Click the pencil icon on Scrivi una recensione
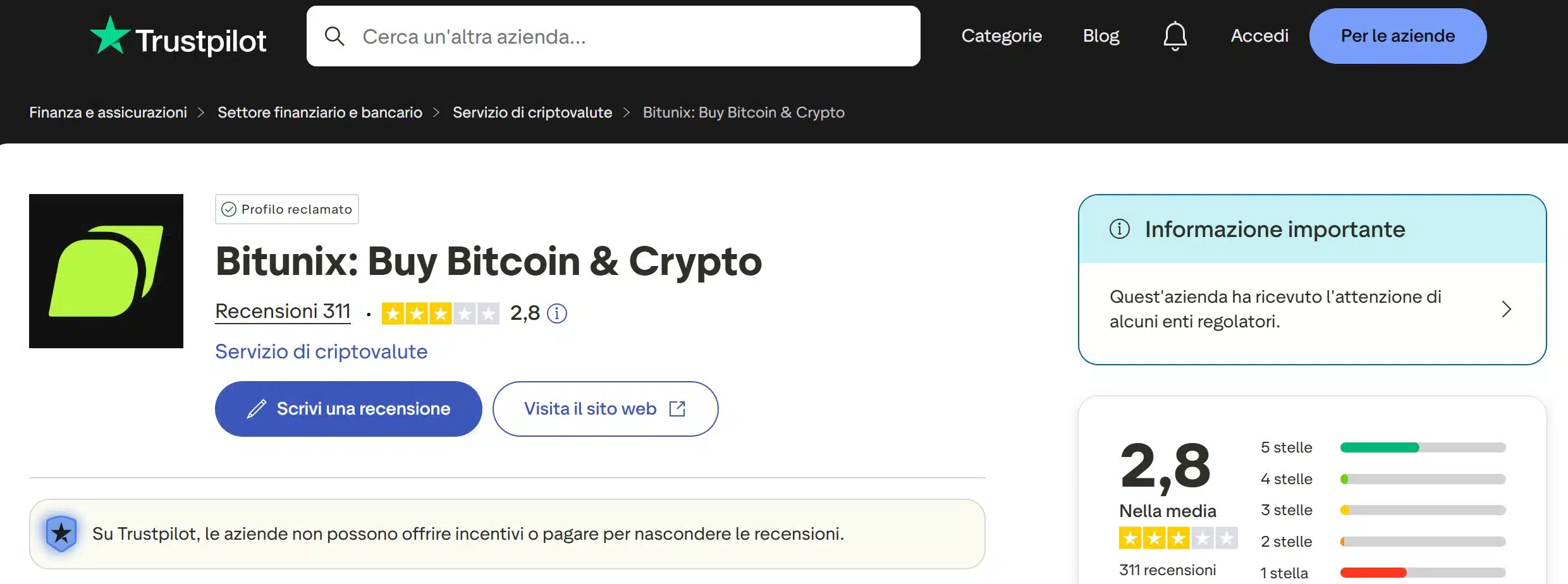The height and width of the screenshot is (584, 1568). tap(255, 408)
